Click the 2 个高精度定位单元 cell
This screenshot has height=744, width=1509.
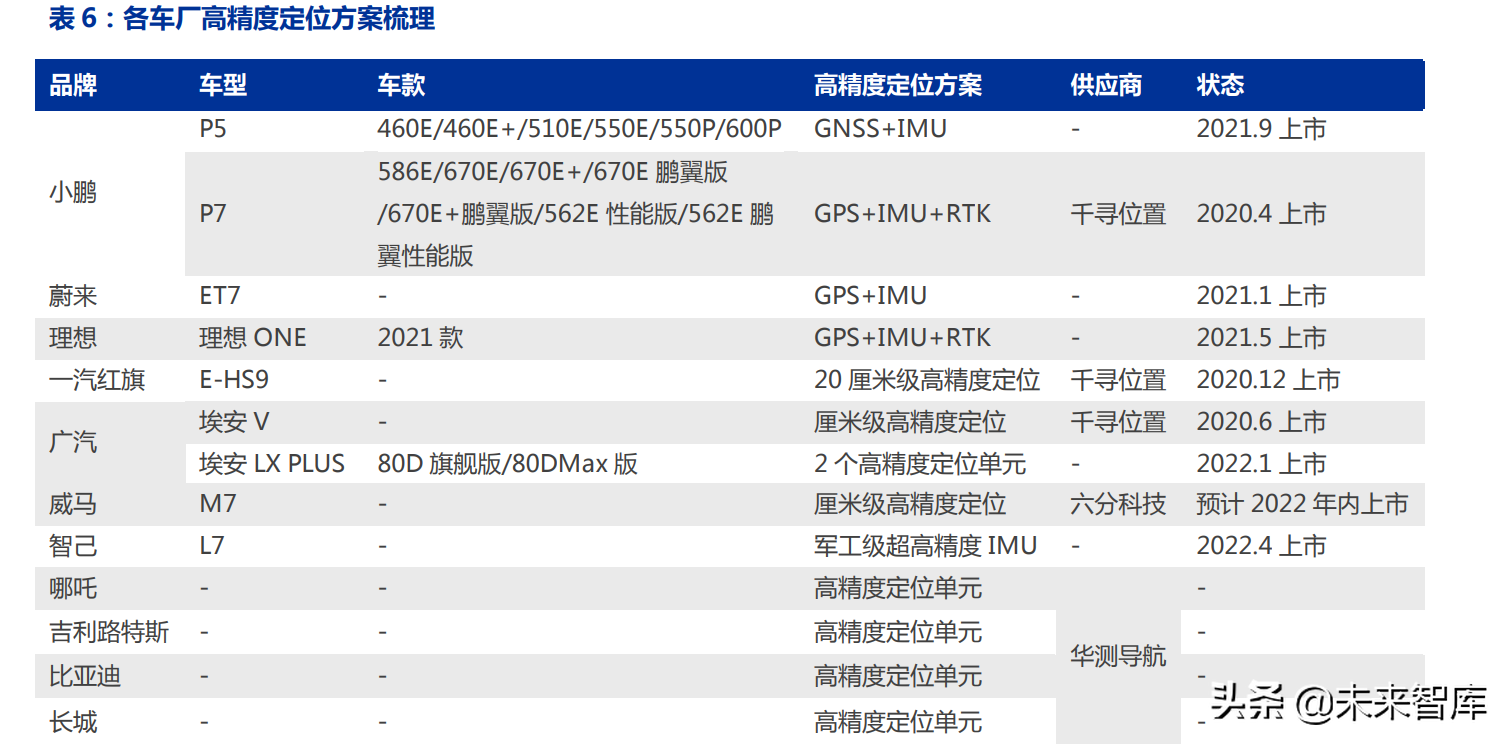920,464
